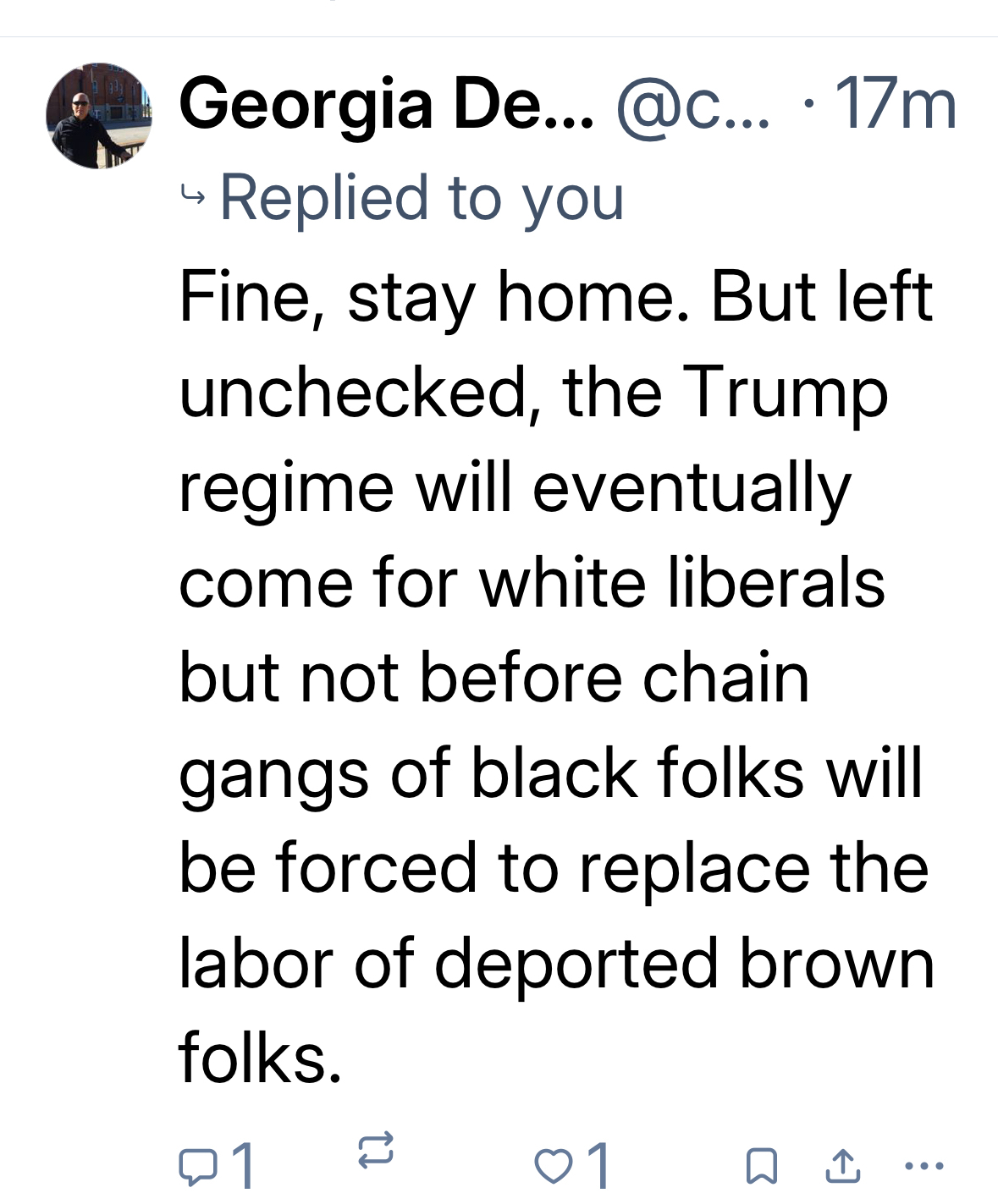998x1204 pixels.
Task: Like the post with the heart icon
Action: tap(553, 1166)
